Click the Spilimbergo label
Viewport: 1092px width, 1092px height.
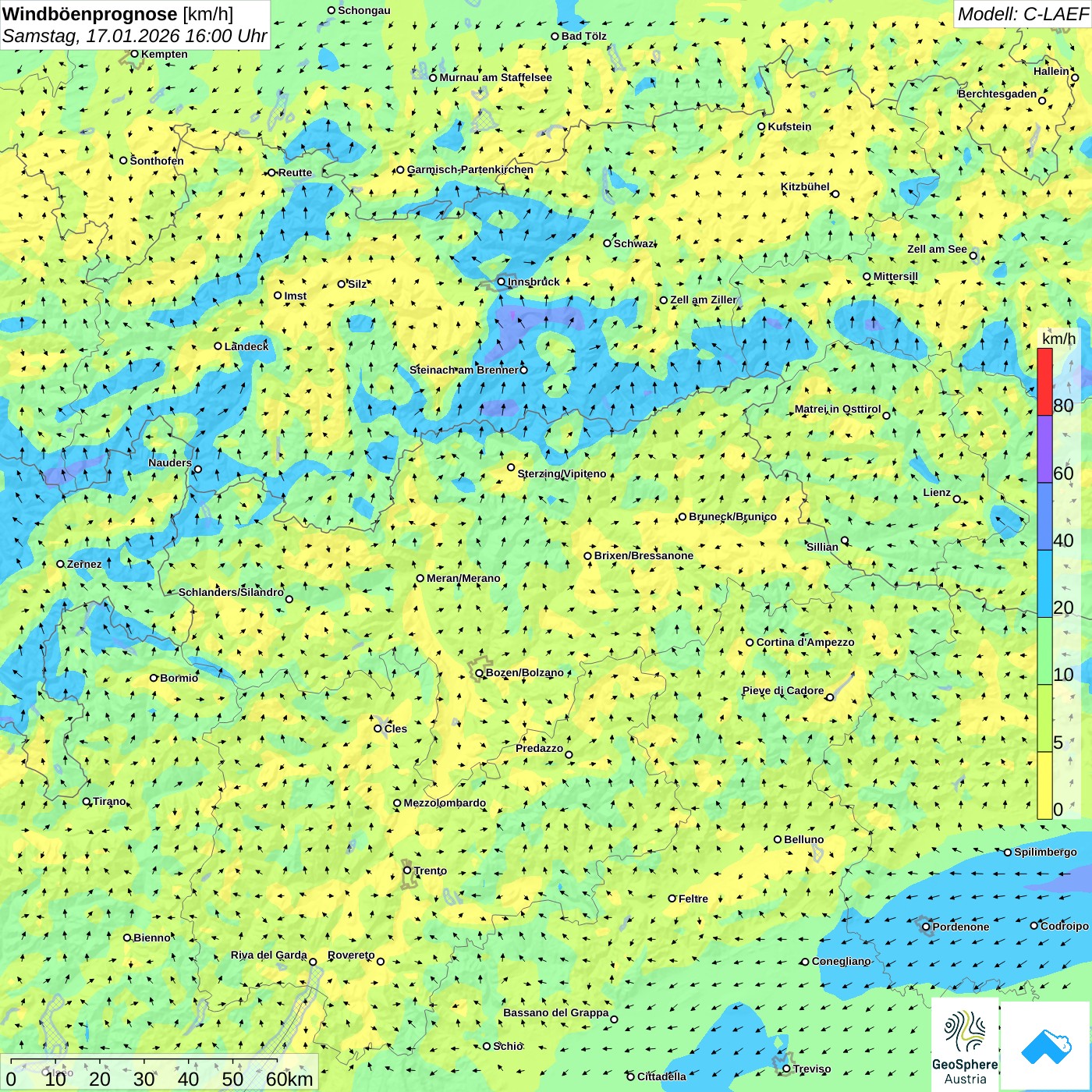click(x=1045, y=852)
